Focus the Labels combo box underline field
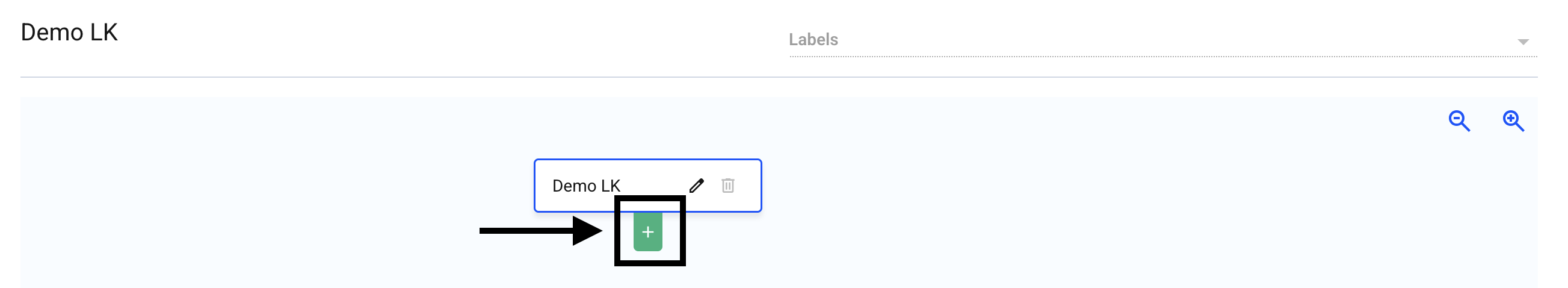 1163,40
